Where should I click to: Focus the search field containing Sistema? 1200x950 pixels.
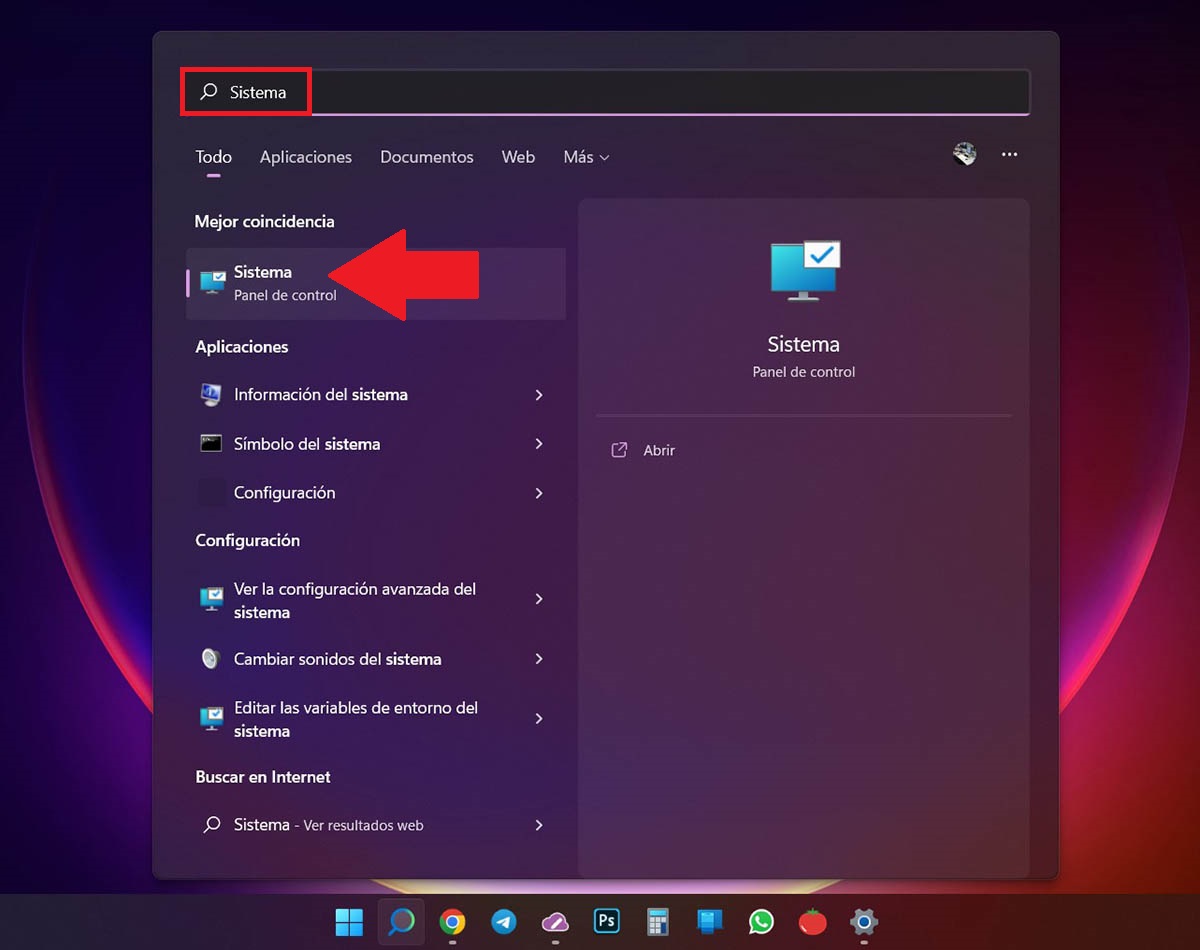tap(605, 92)
